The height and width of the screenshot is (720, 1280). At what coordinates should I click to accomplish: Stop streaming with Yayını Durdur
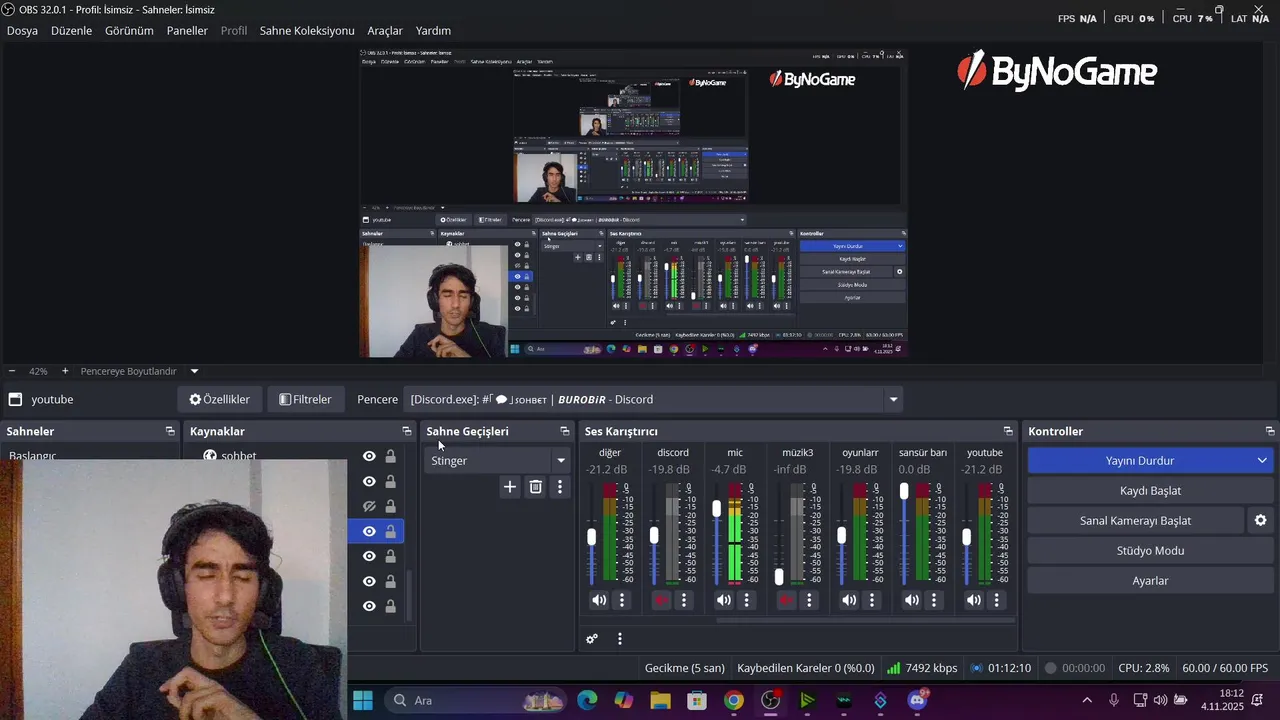[x=1139, y=460]
